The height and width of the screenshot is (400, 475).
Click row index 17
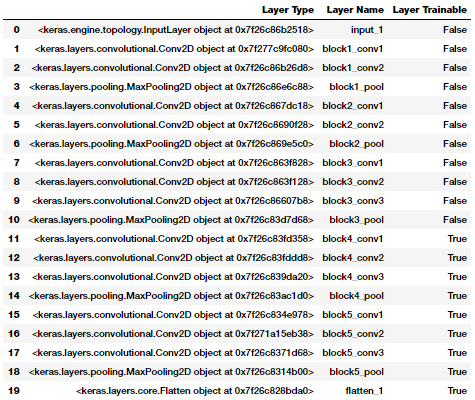point(14,353)
